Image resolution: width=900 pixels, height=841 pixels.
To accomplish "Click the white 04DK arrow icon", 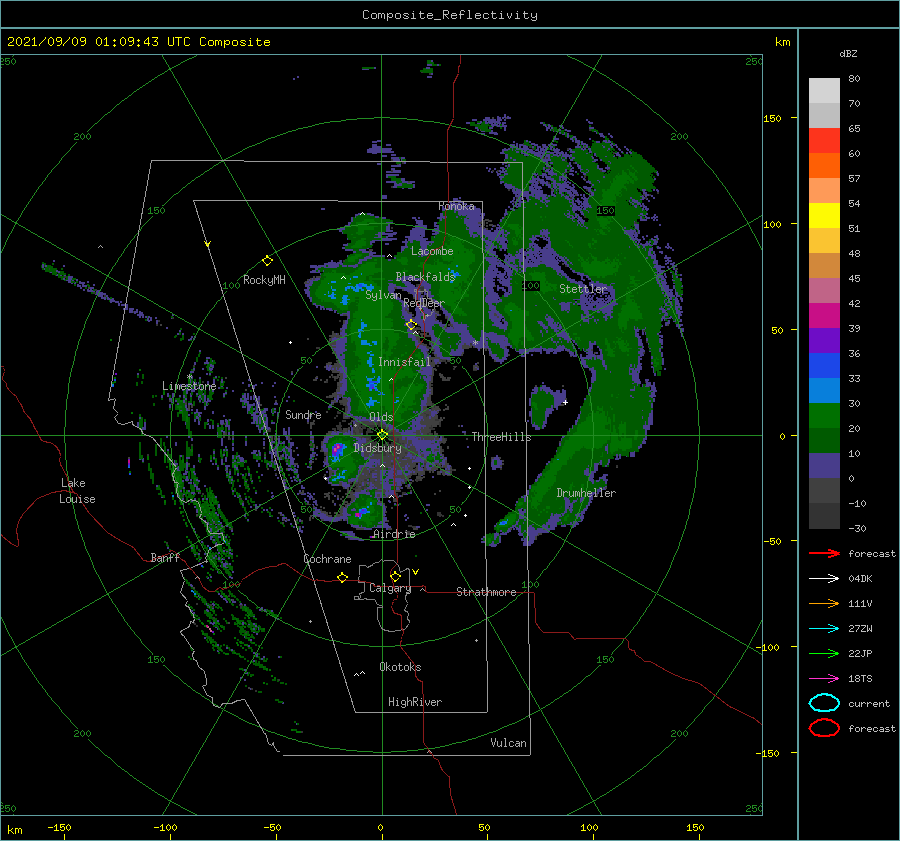I will click(x=824, y=578).
